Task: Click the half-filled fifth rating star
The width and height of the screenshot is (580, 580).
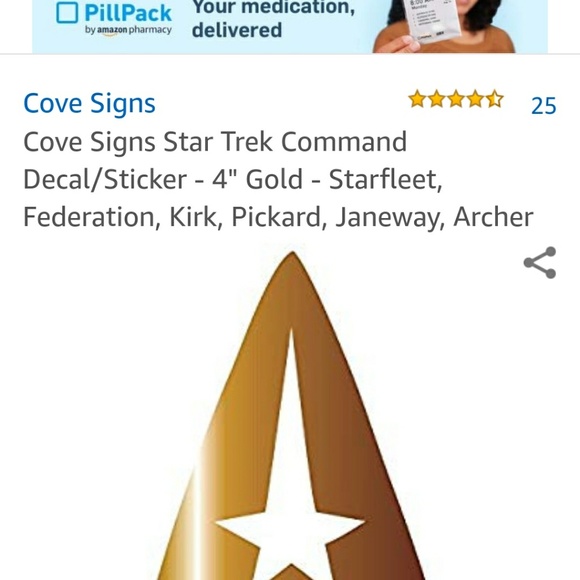Action: 495,99
